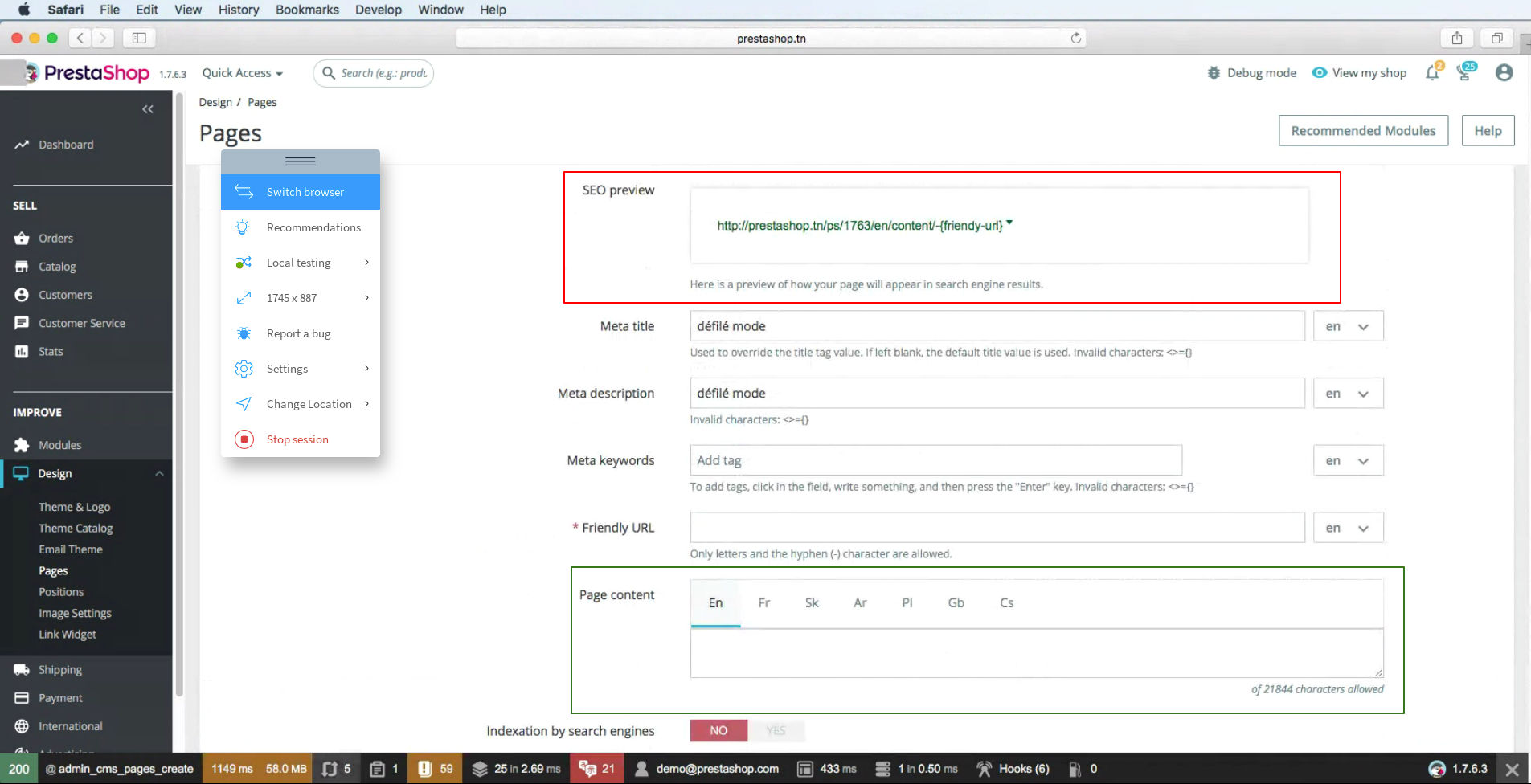Click Design breadcrumb link
This screenshot has width=1531, height=784.
coord(215,102)
